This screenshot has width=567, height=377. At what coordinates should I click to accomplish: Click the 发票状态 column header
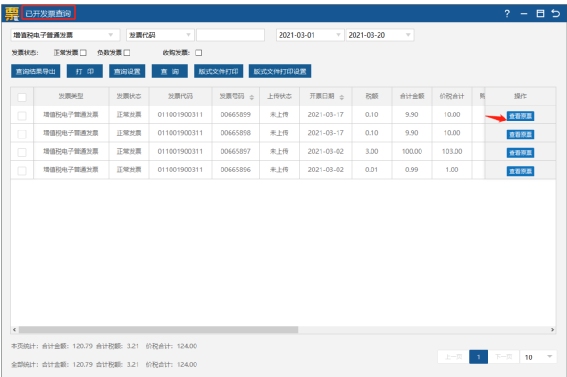(129, 96)
